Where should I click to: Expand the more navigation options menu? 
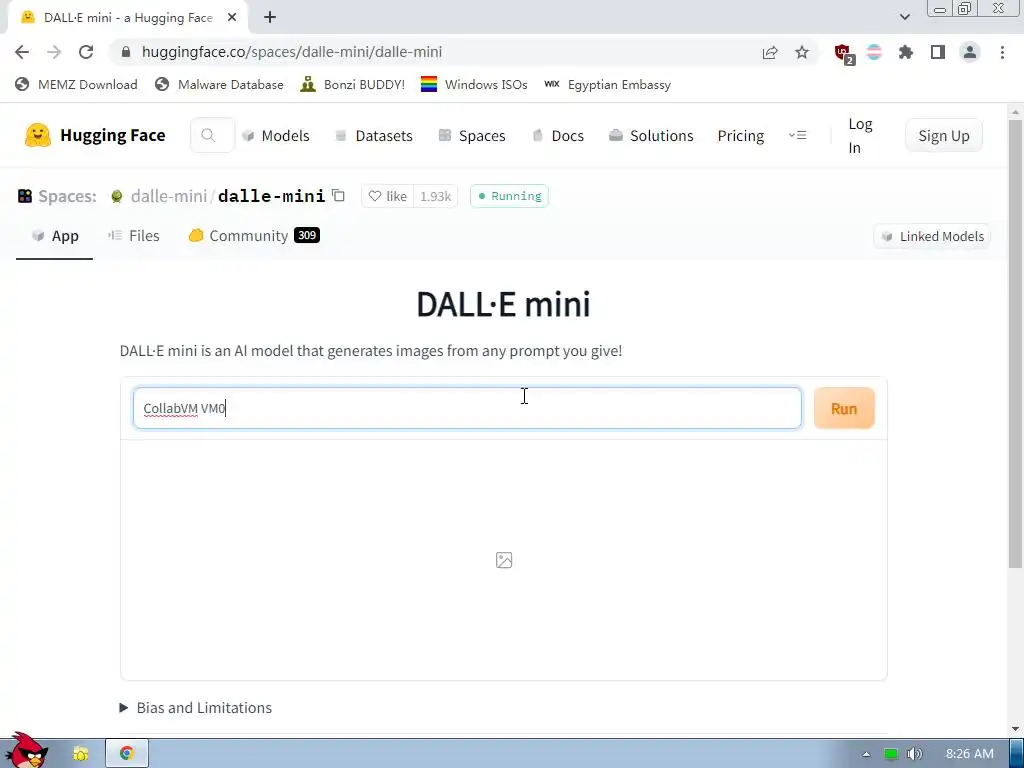(x=797, y=135)
